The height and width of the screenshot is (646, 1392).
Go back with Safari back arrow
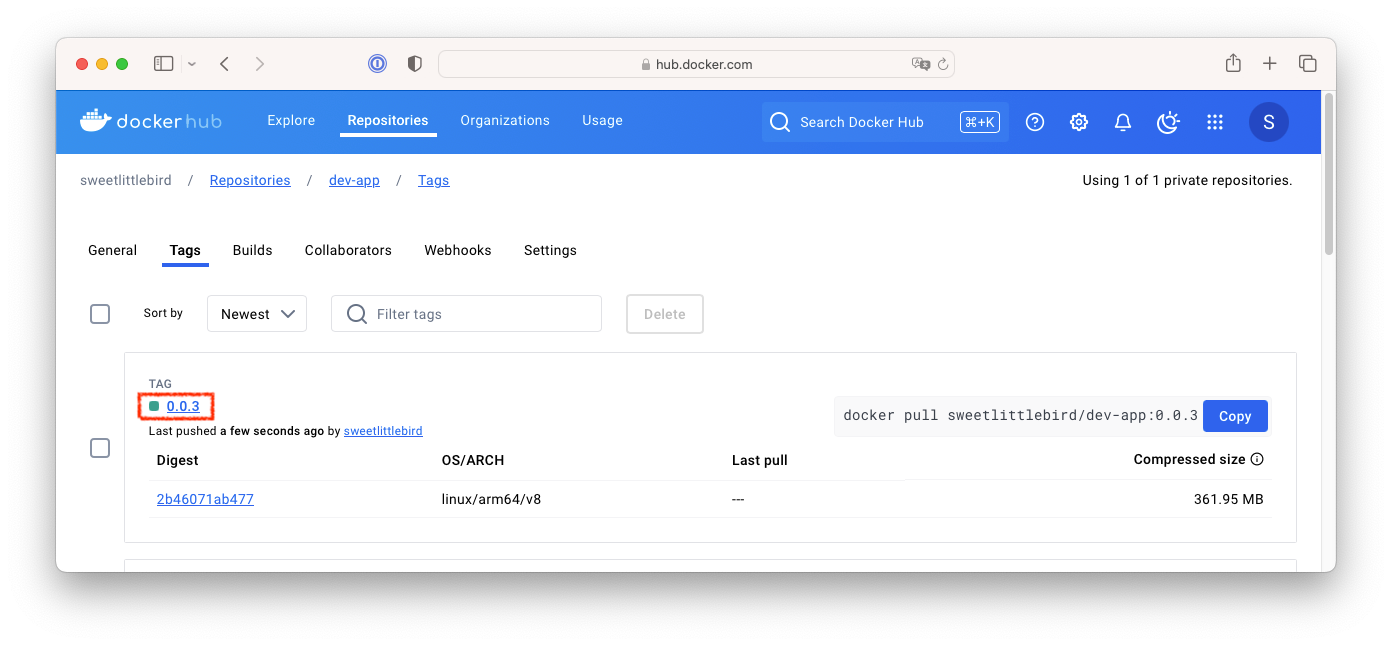click(224, 64)
